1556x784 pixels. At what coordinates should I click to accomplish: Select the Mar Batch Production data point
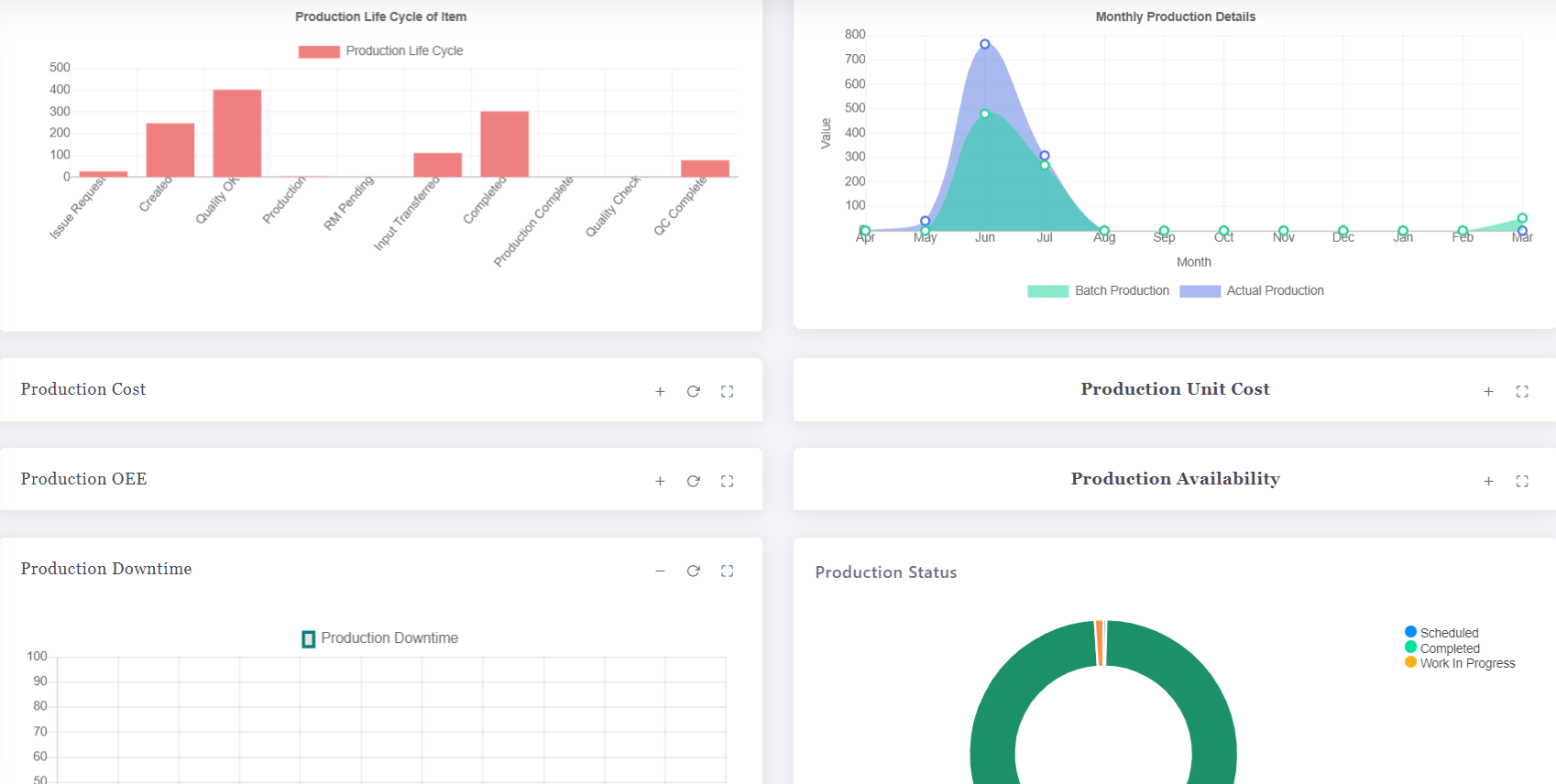1522,218
